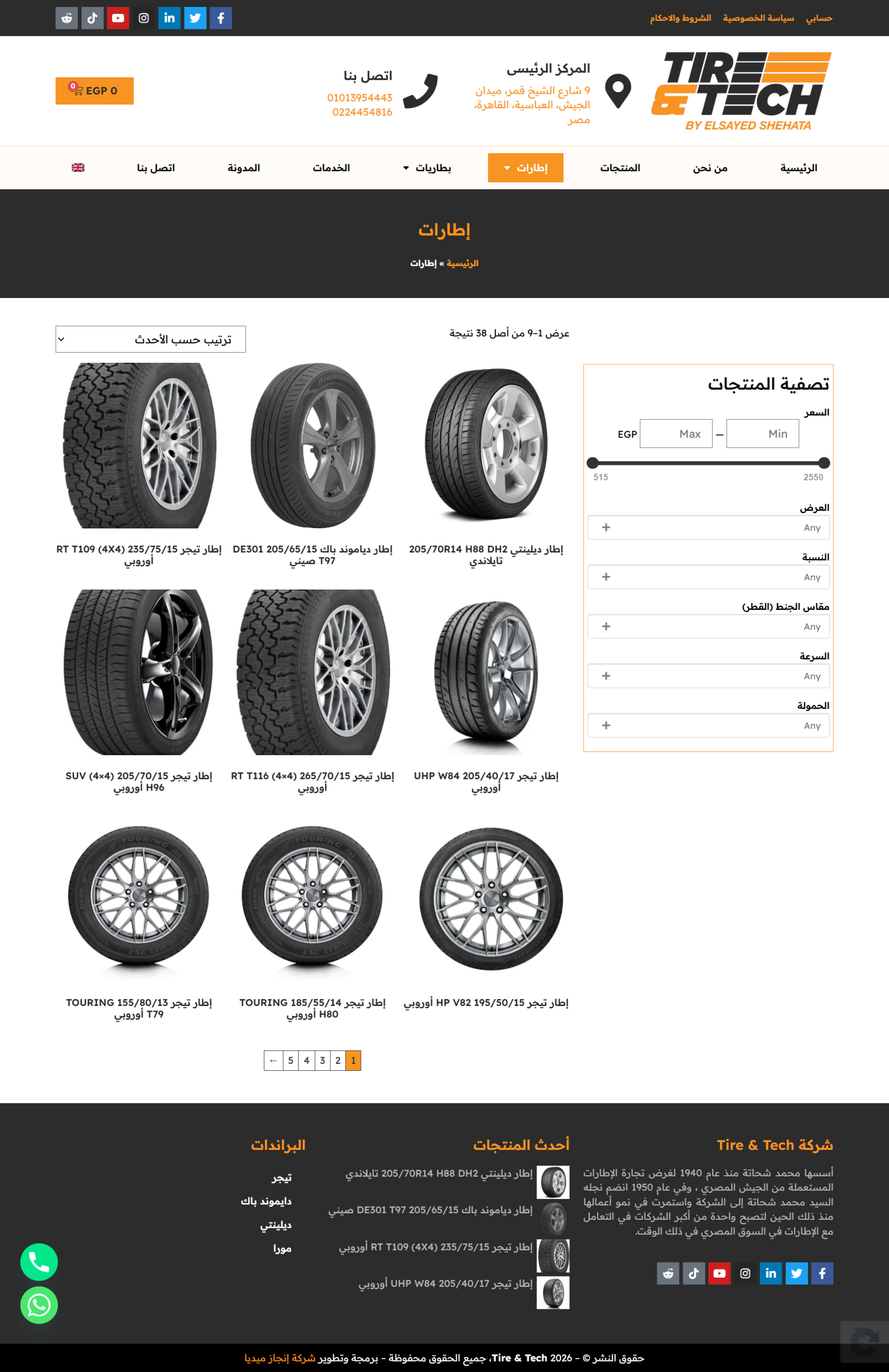Screen dimensions: 889x1372
Task: Open the حسابي account link
Action: coord(819,18)
